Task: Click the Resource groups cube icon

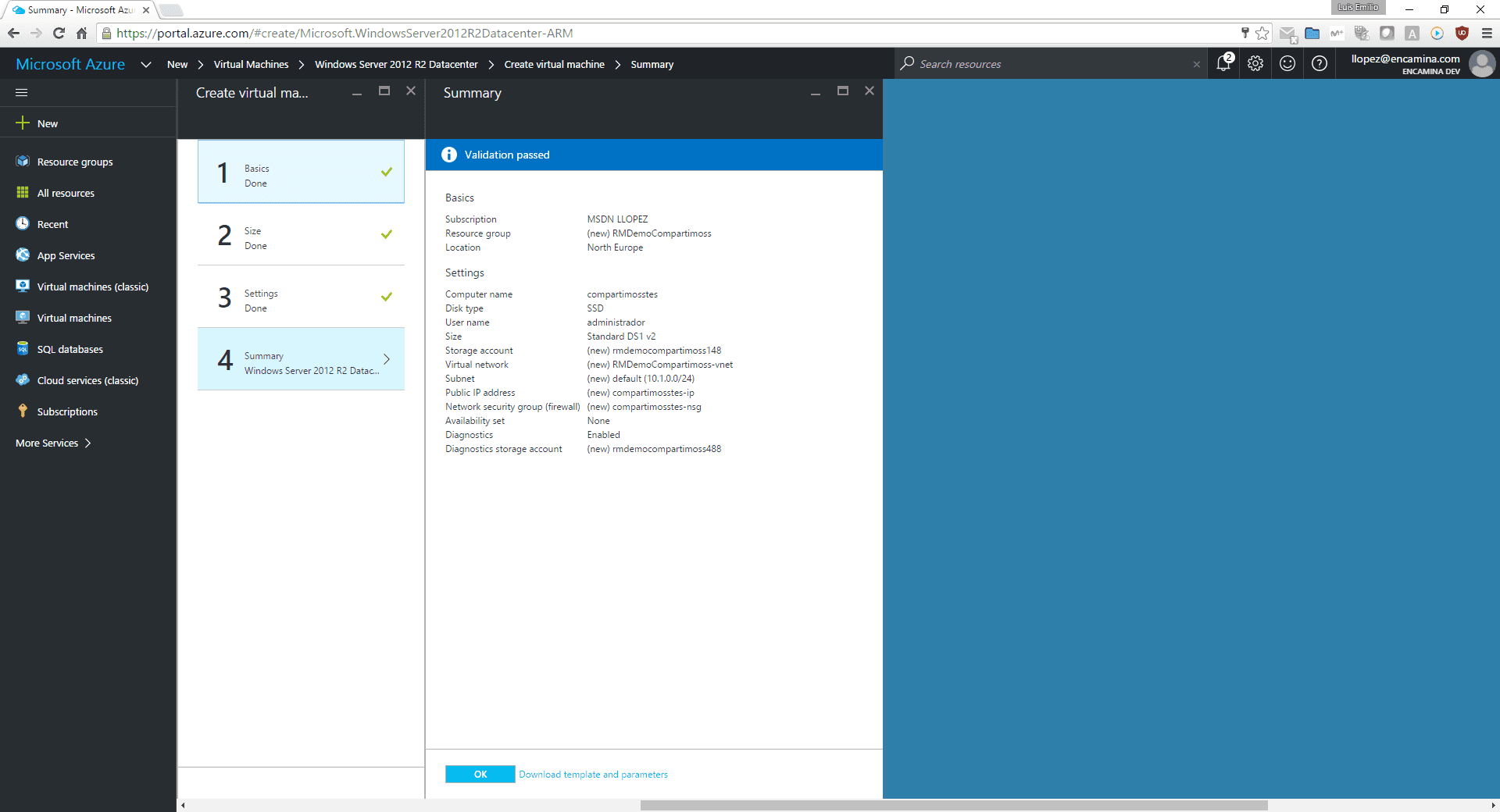Action: coord(23,162)
